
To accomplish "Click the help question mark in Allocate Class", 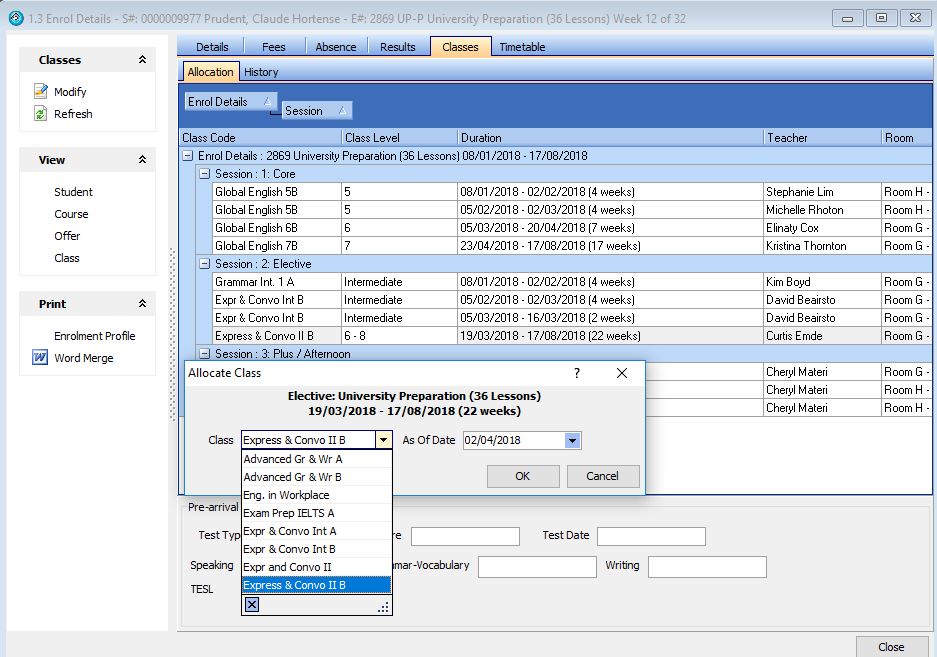I will click(576, 373).
